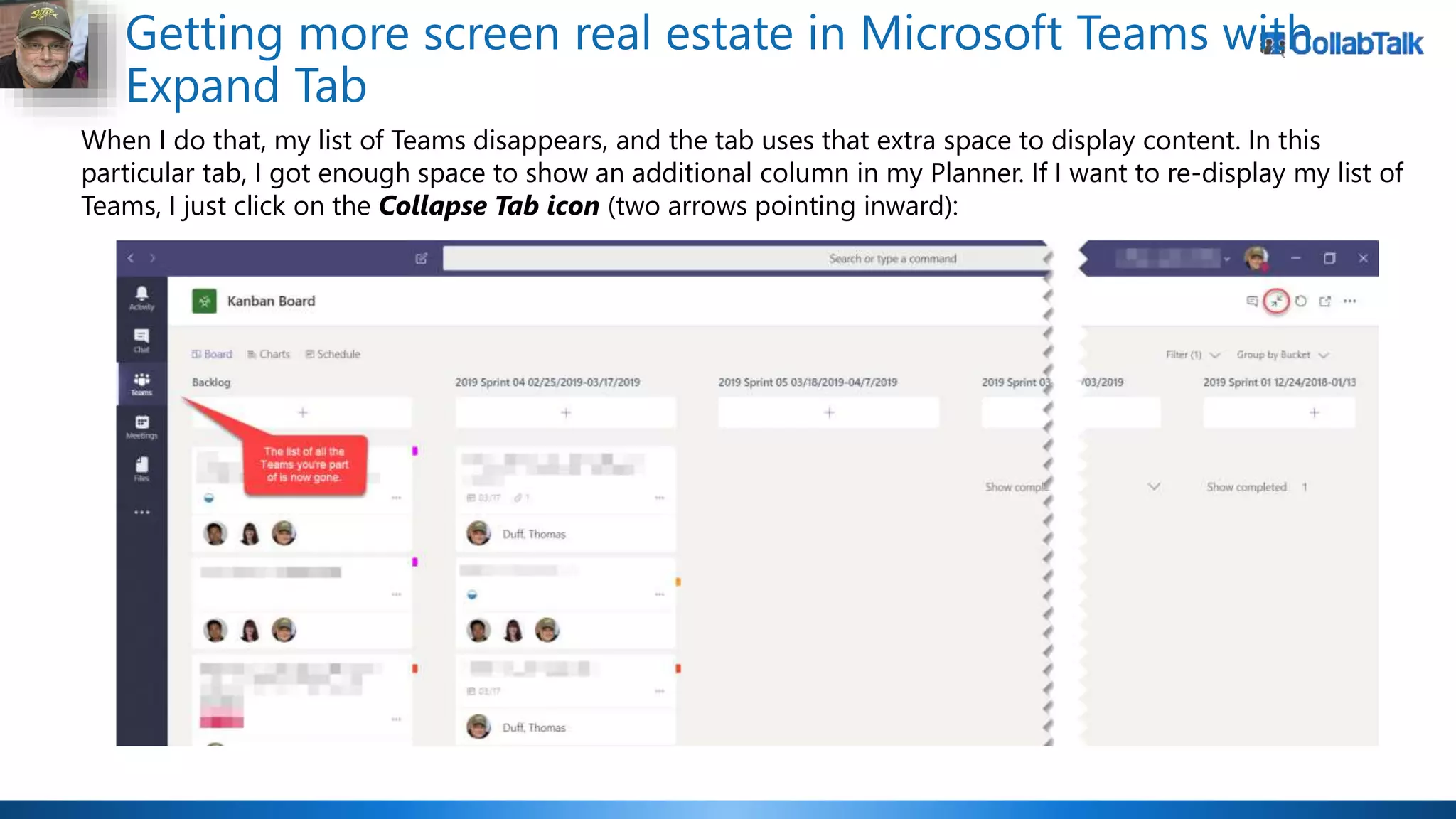Screen dimensions: 1456x819
Task: Click the Collapse Tab icon with inward arrows
Action: [1276, 301]
